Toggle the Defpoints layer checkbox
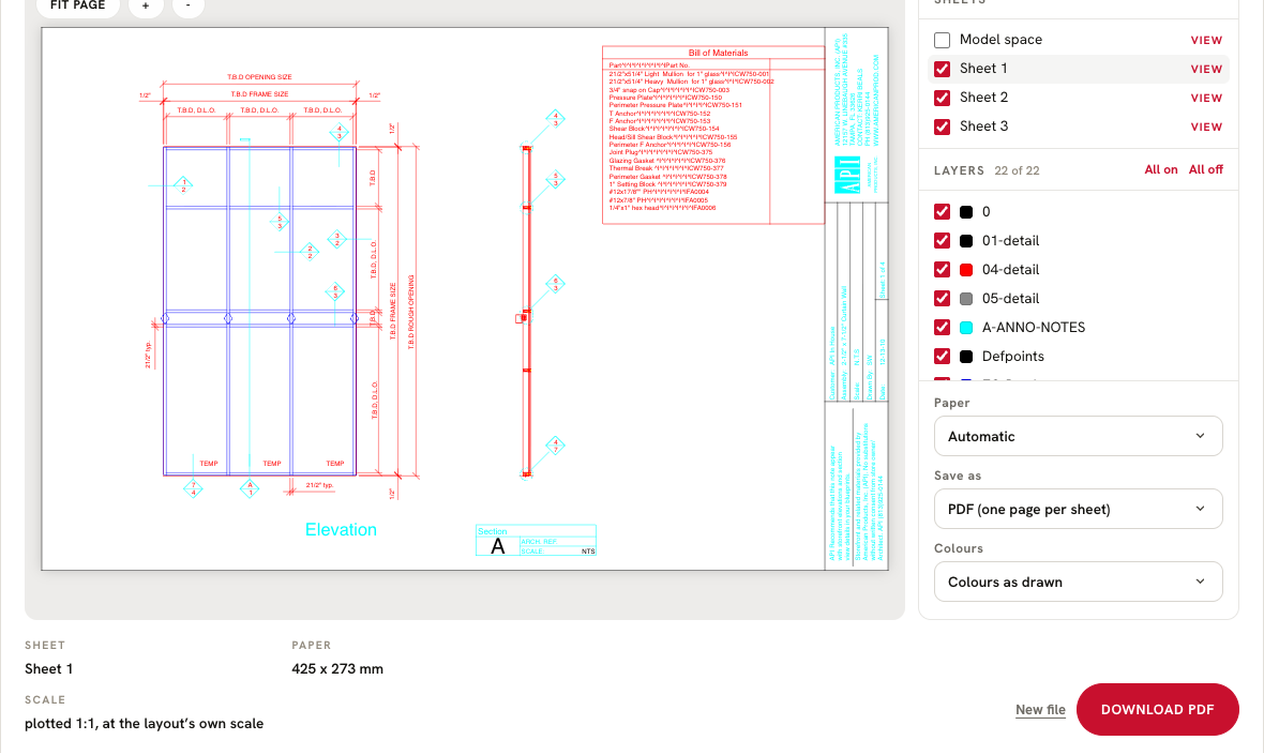 point(942,357)
